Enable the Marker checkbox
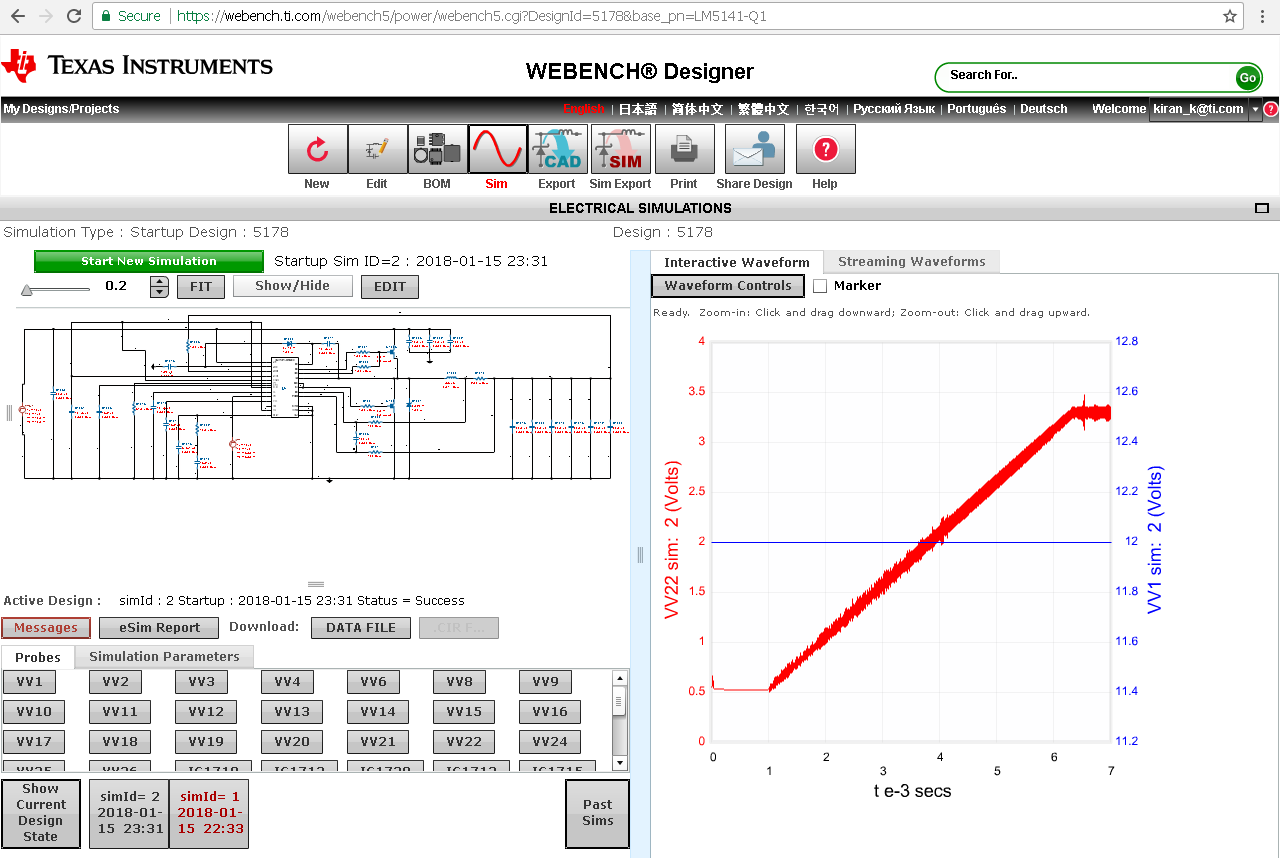Viewport: 1280px width, 858px height. pos(820,286)
